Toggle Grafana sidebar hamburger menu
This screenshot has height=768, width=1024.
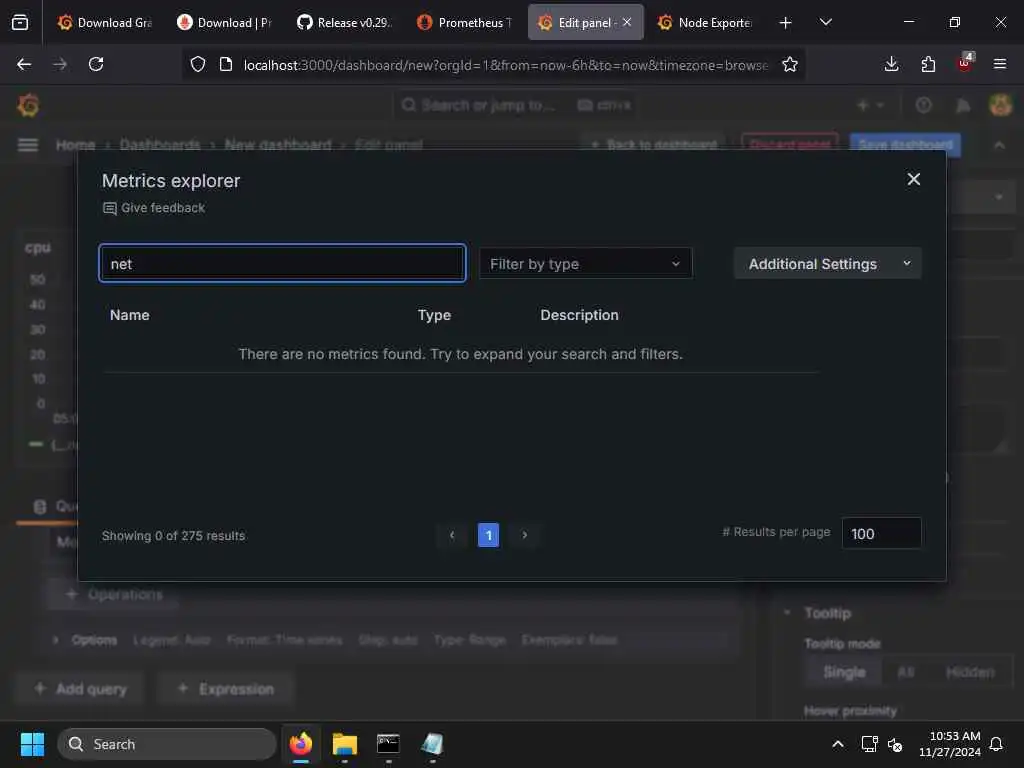(x=27, y=144)
